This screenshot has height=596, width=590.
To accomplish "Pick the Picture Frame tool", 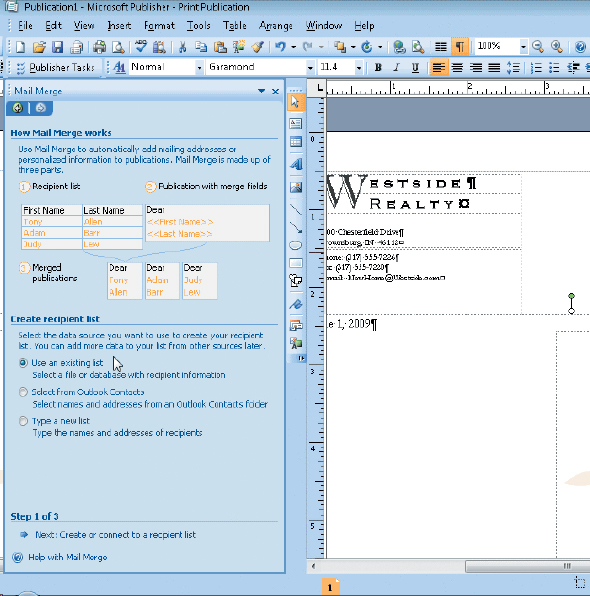I will [x=296, y=187].
